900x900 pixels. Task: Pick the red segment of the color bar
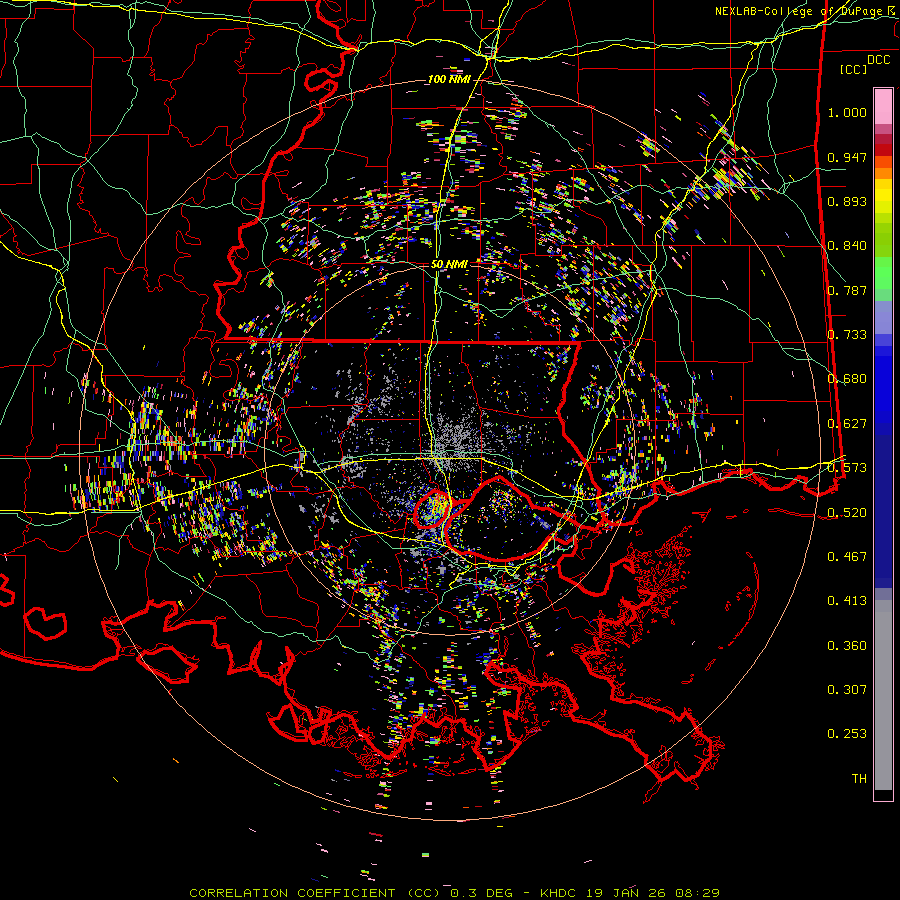click(883, 150)
